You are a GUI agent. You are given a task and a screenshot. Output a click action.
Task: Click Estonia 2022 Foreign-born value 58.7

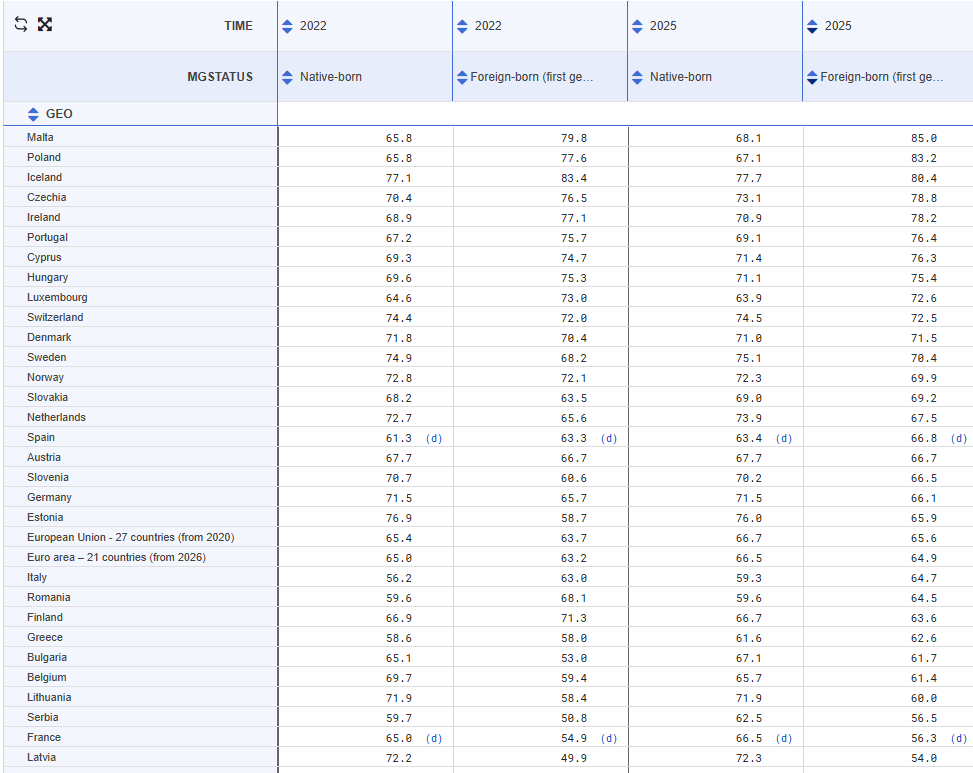(573, 518)
